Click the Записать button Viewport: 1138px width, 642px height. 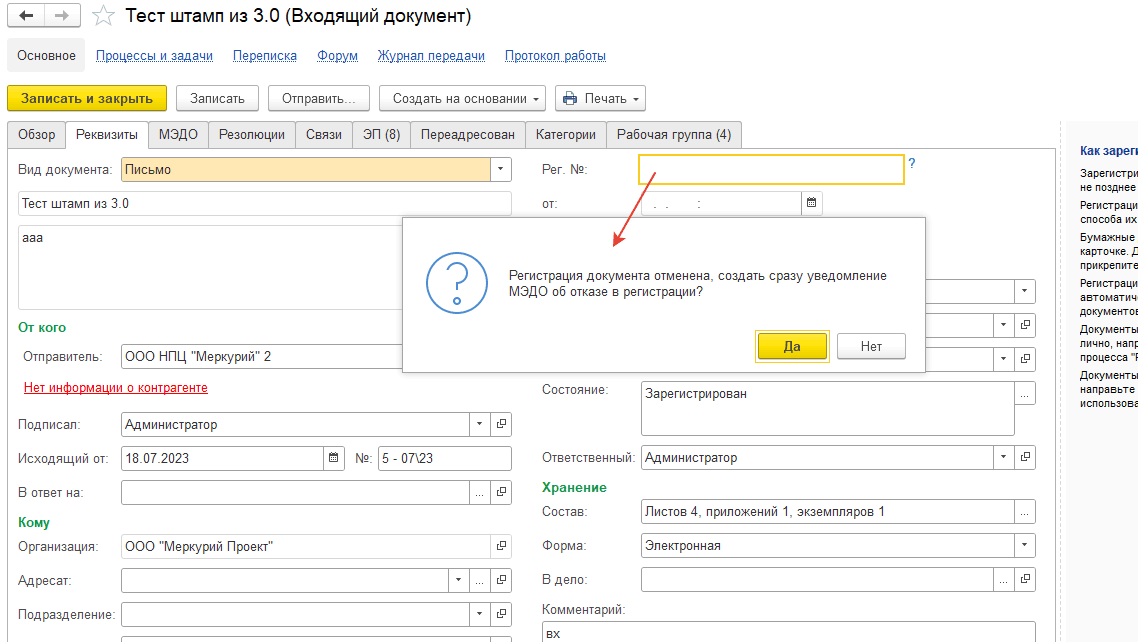point(217,98)
